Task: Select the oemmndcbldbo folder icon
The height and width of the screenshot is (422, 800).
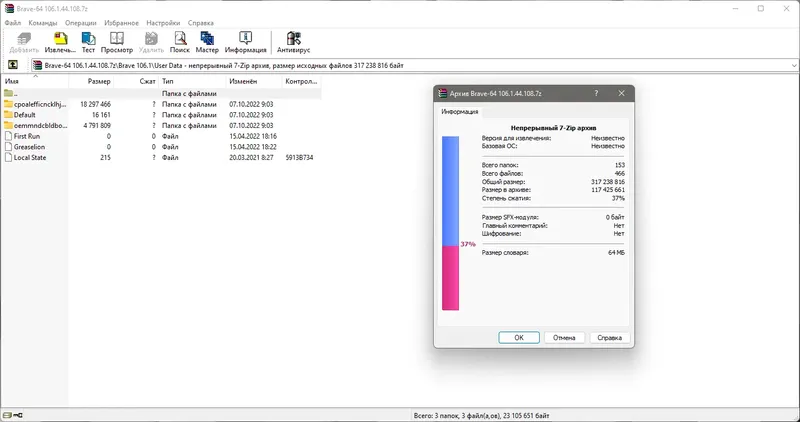Action: [8, 126]
